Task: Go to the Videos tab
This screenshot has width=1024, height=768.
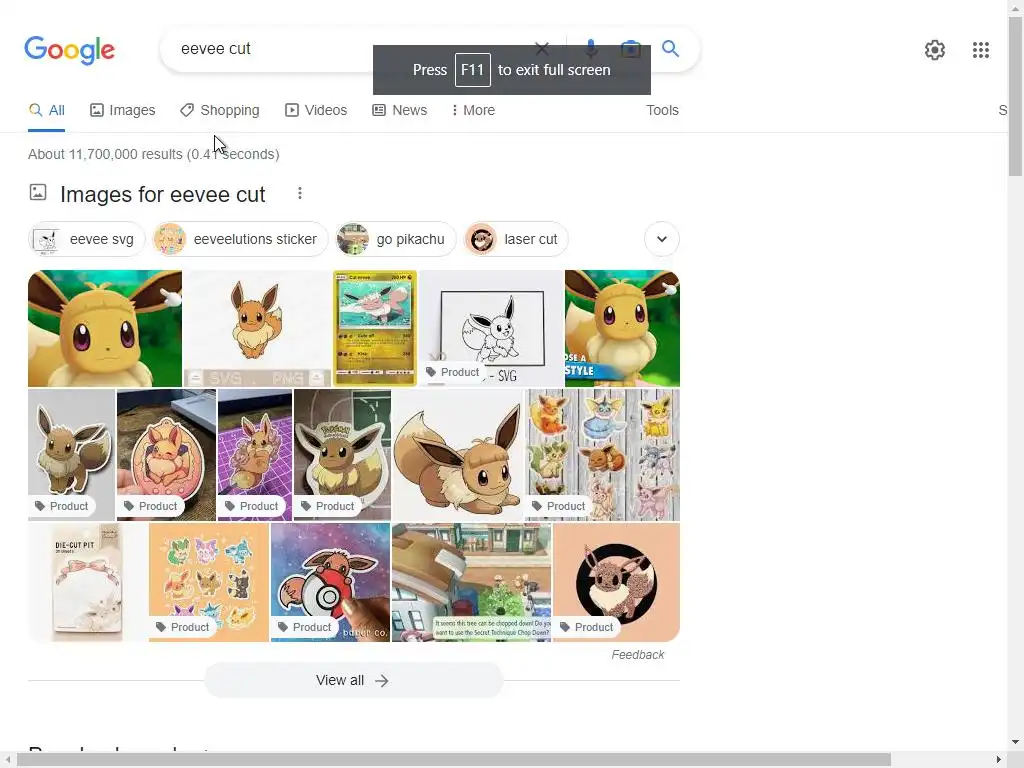Action: point(316,110)
